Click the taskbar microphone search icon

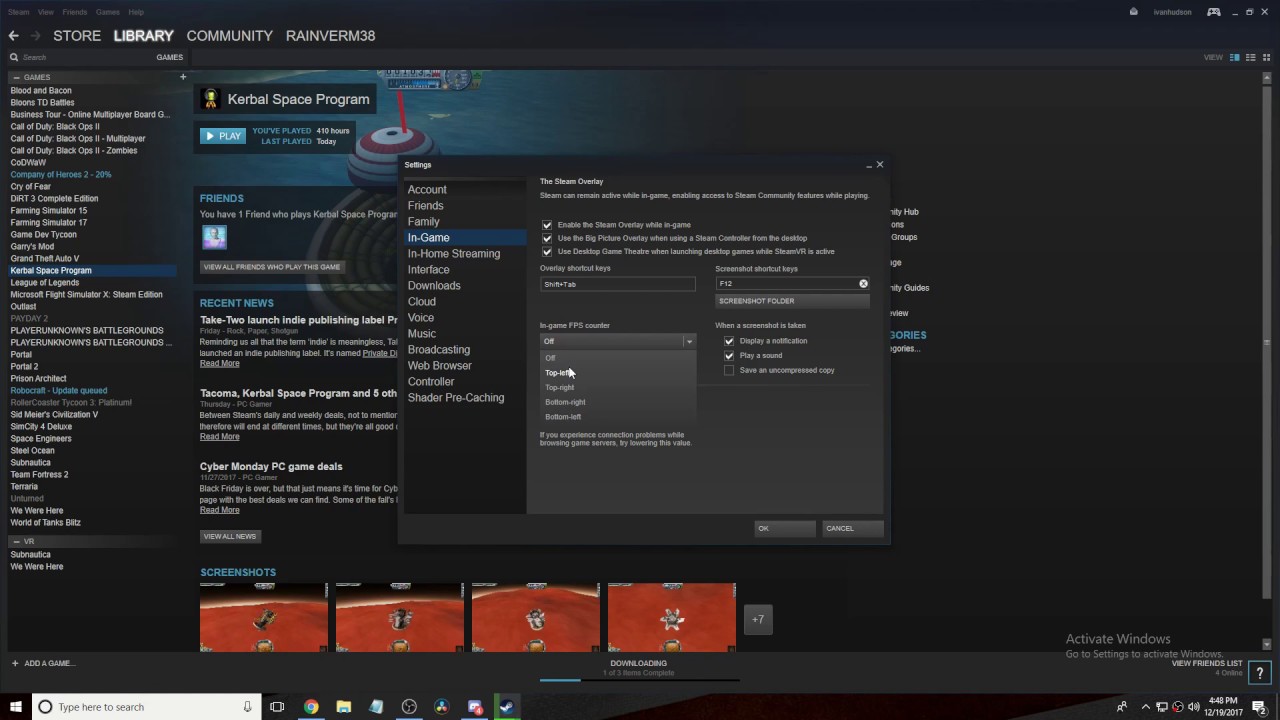coord(247,707)
